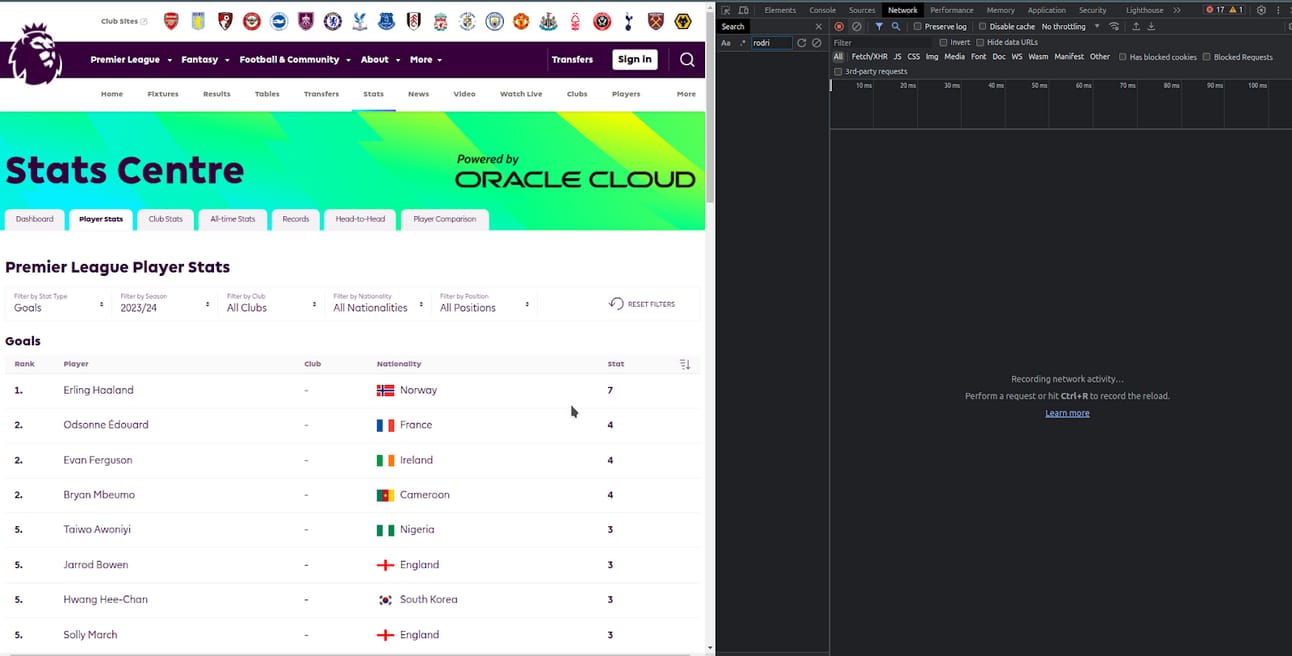Open the Filter by Position dropdown
The image size is (1292, 656).
(484, 303)
